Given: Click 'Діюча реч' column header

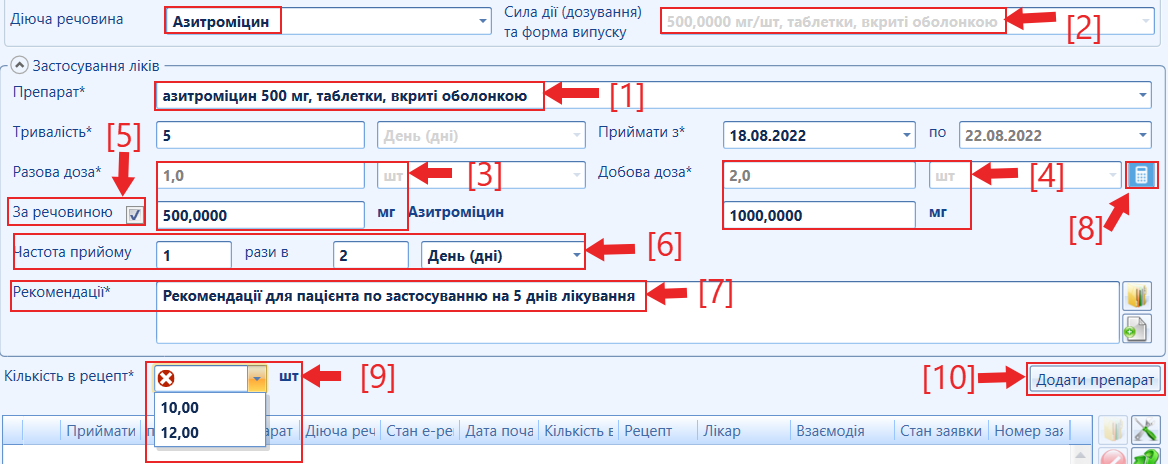Looking at the screenshot, I should click(341, 430).
